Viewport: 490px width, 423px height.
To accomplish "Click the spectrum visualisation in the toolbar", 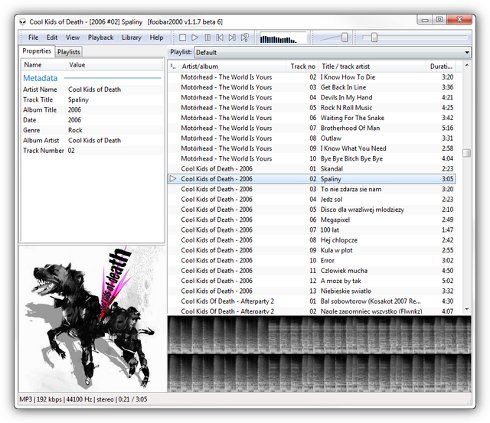I will coord(283,38).
